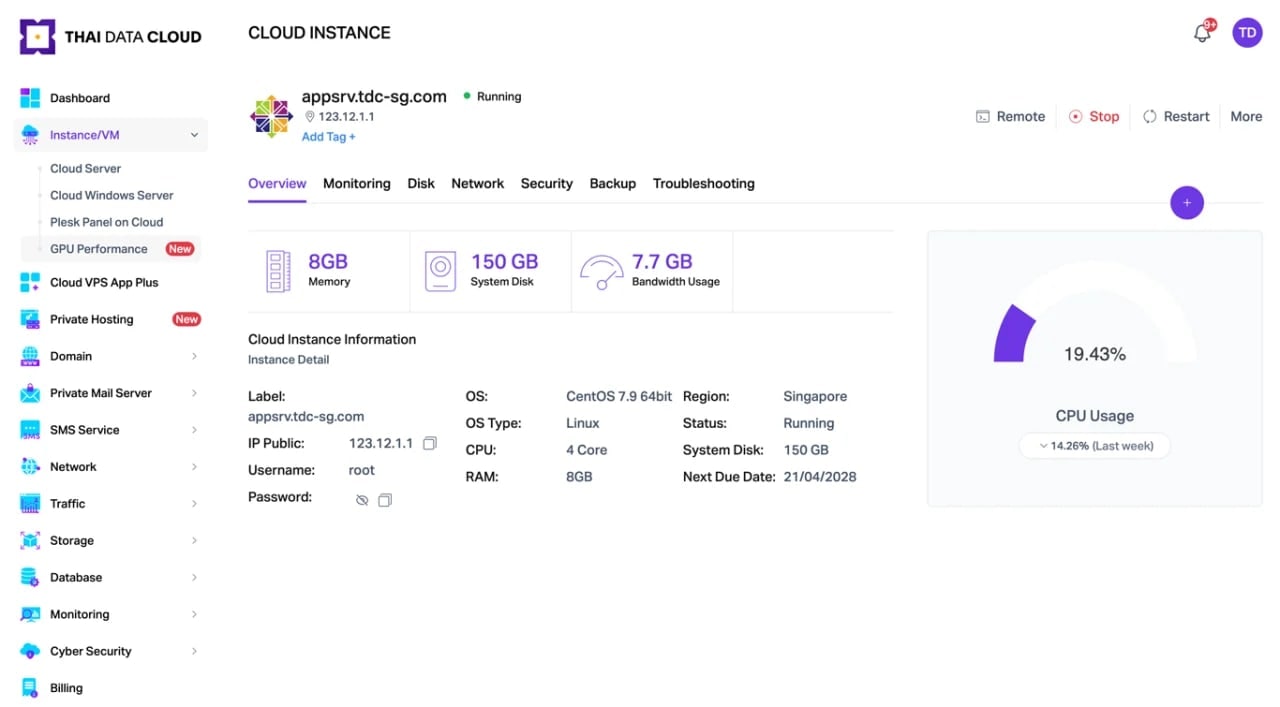Click the Storage sidebar icon

(30, 541)
